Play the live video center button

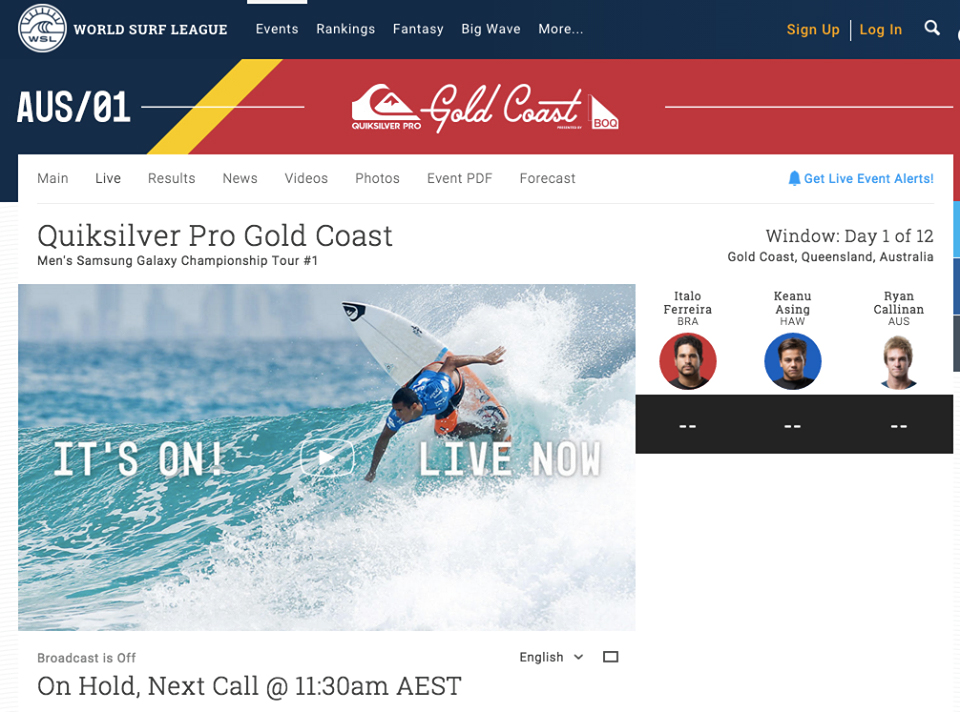pos(327,457)
